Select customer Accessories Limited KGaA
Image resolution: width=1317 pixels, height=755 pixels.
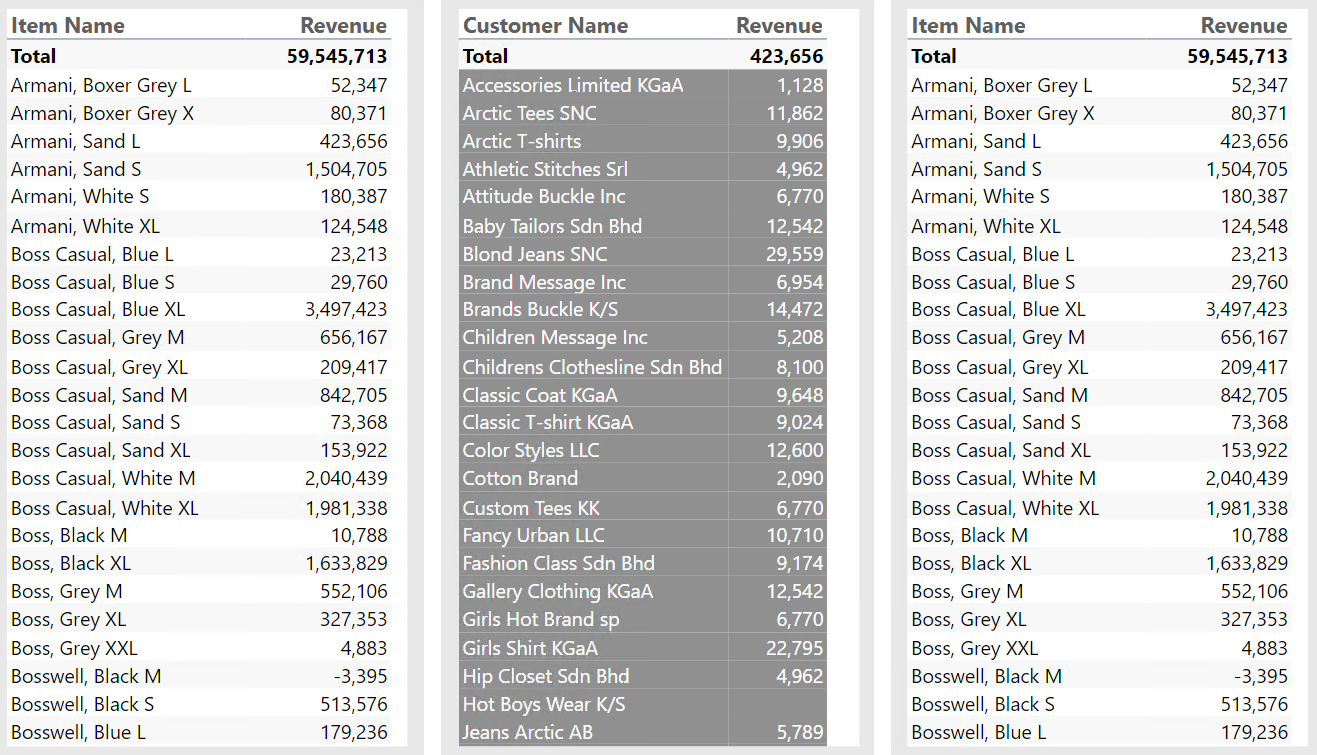573,85
